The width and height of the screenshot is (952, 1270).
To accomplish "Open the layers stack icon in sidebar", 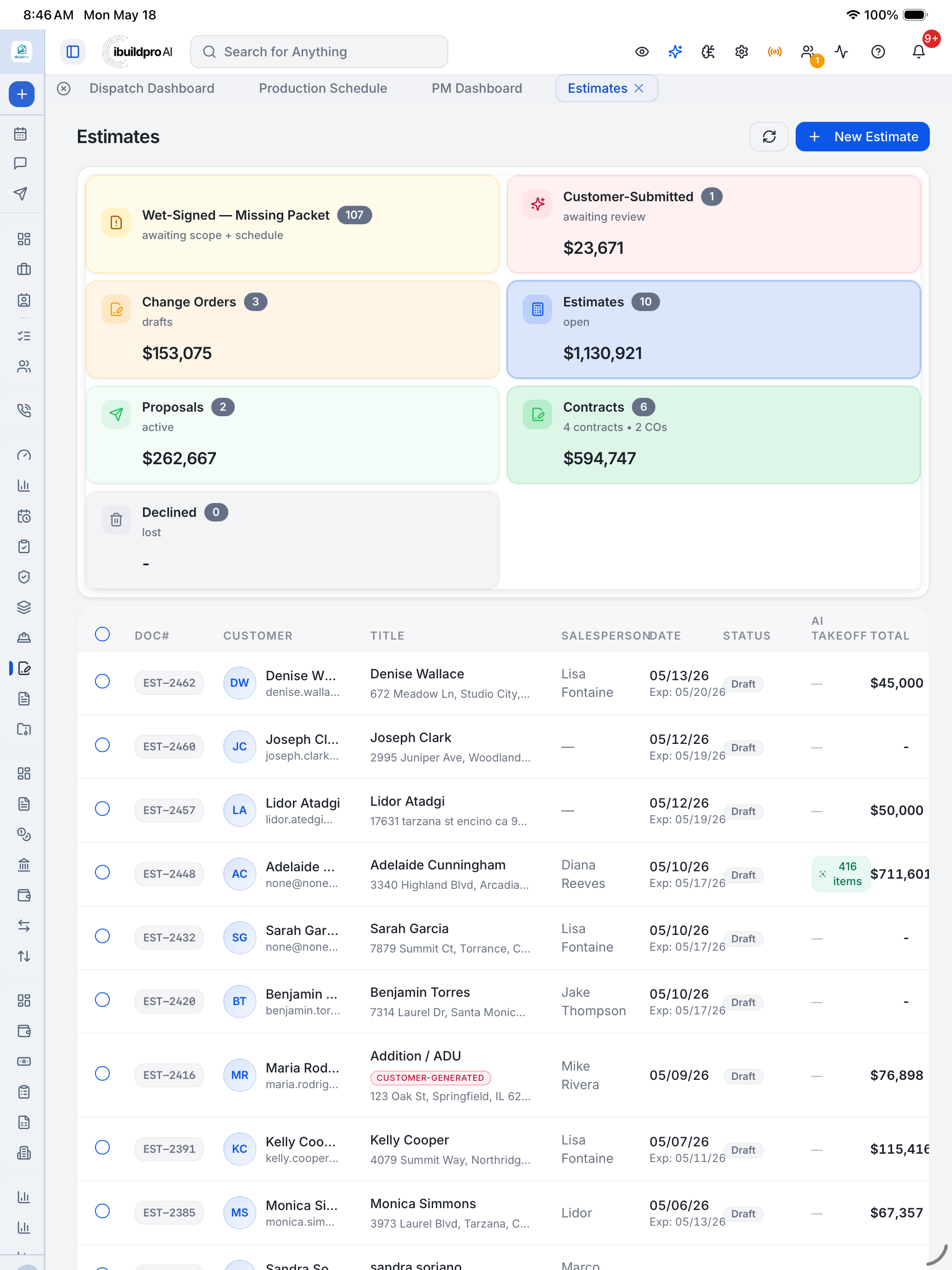I will pos(24,607).
